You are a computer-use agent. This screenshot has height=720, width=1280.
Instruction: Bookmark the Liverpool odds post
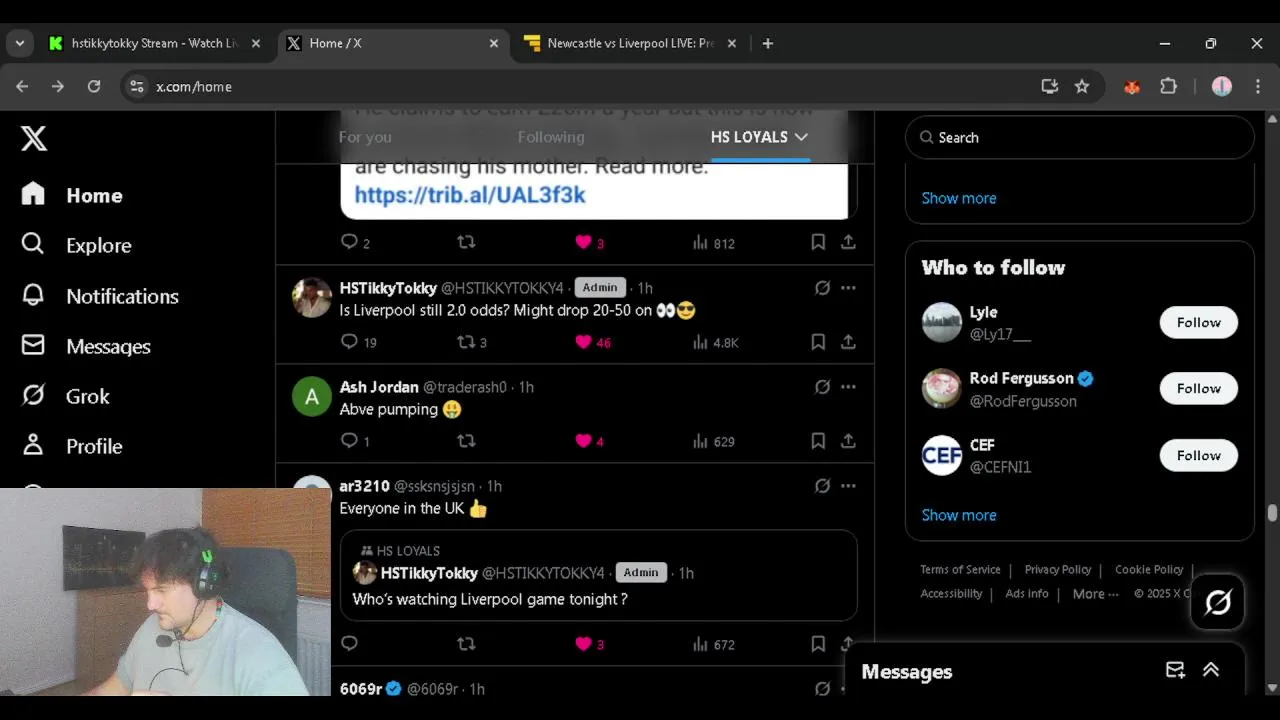[818, 342]
